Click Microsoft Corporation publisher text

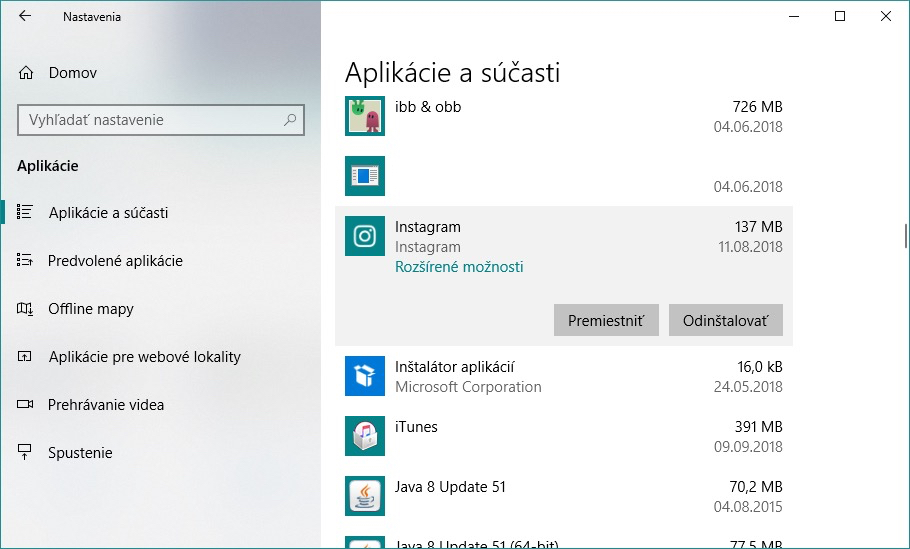click(468, 387)
